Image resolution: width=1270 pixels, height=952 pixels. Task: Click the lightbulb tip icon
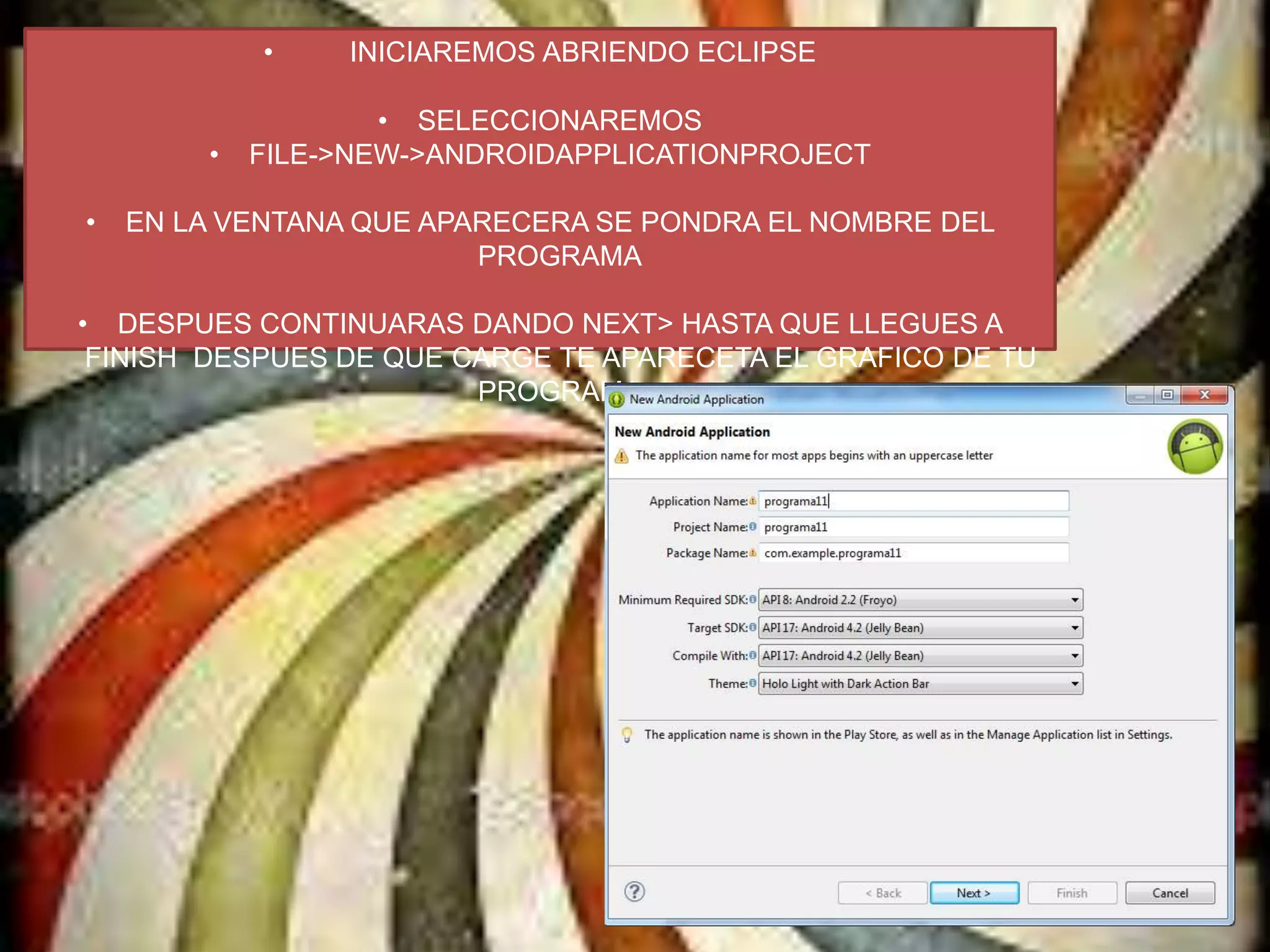pos(627,735)
